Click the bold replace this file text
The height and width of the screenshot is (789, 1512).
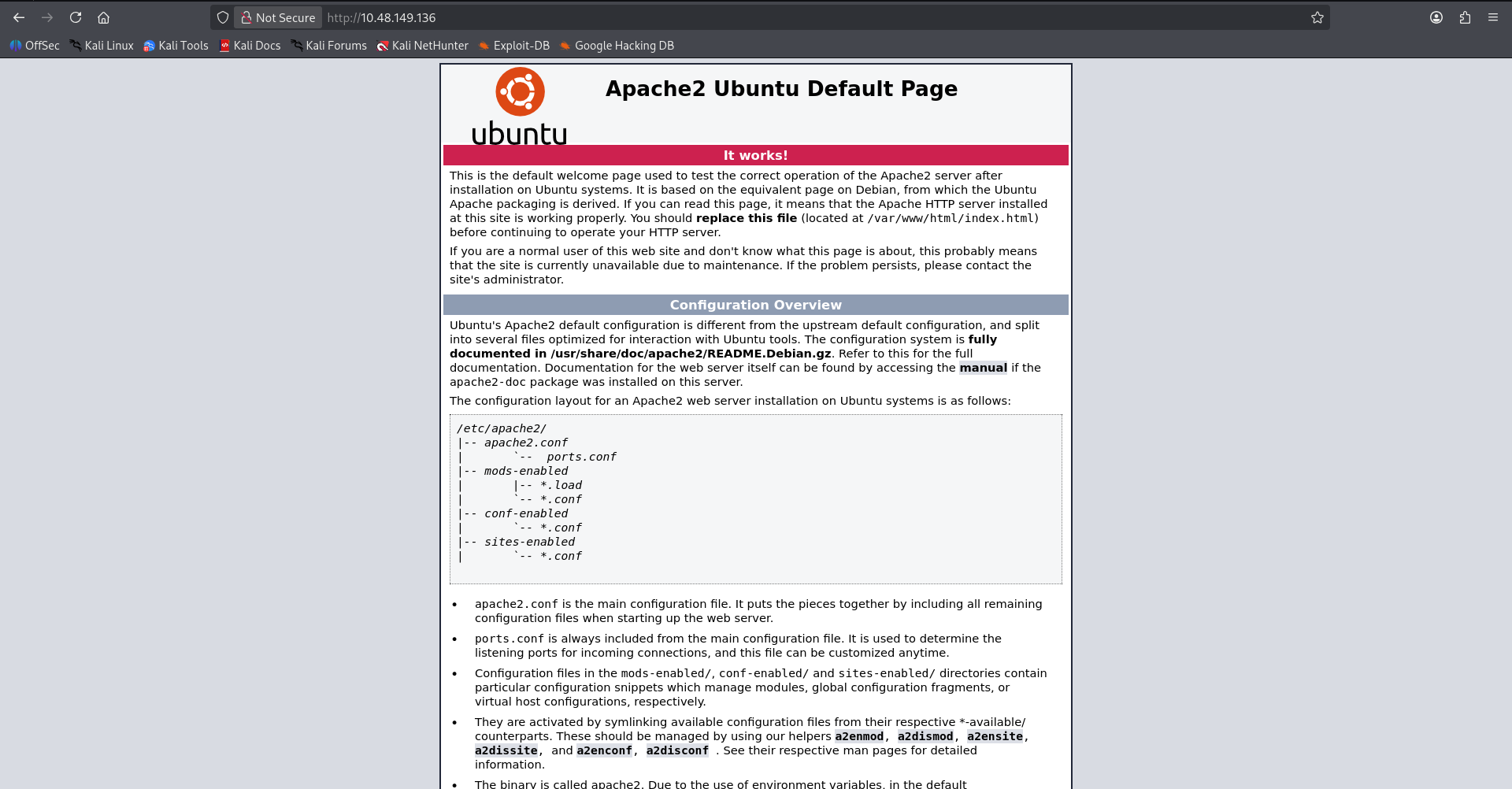click(x=747, y=218)
